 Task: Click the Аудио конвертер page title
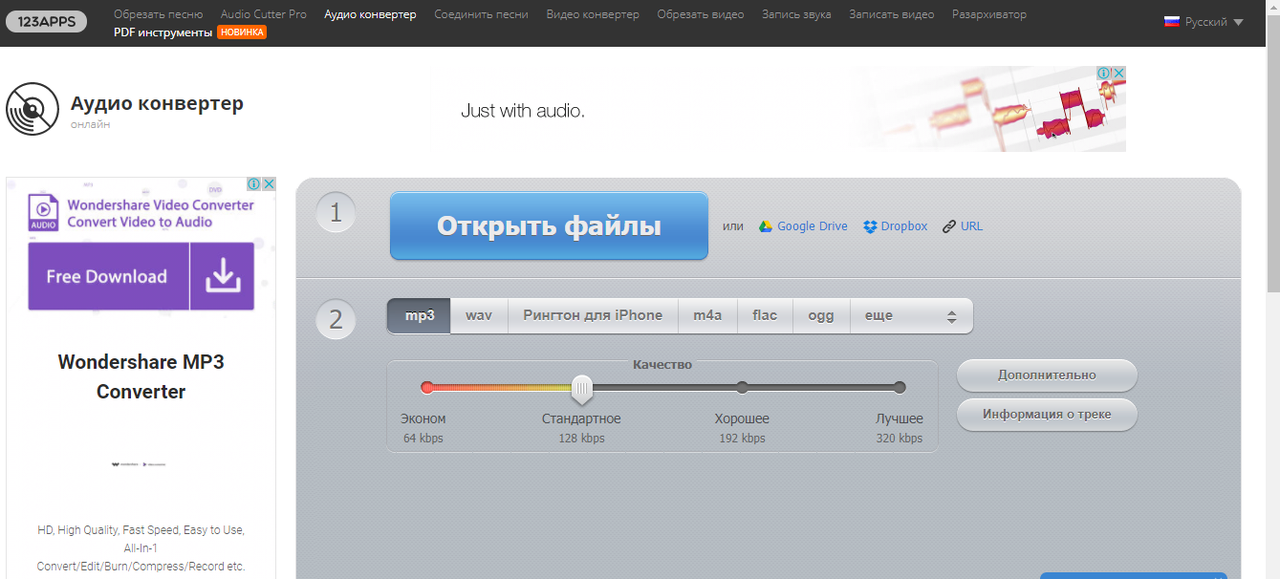[157, 103]
